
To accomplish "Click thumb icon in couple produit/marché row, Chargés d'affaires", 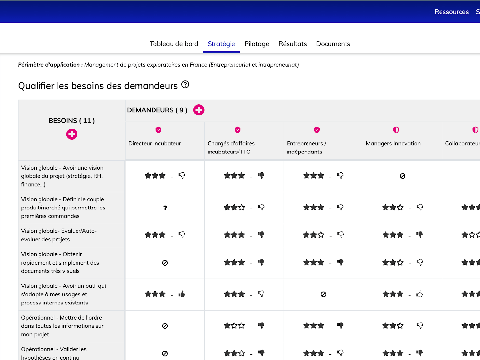I will (x=261, y=207).
